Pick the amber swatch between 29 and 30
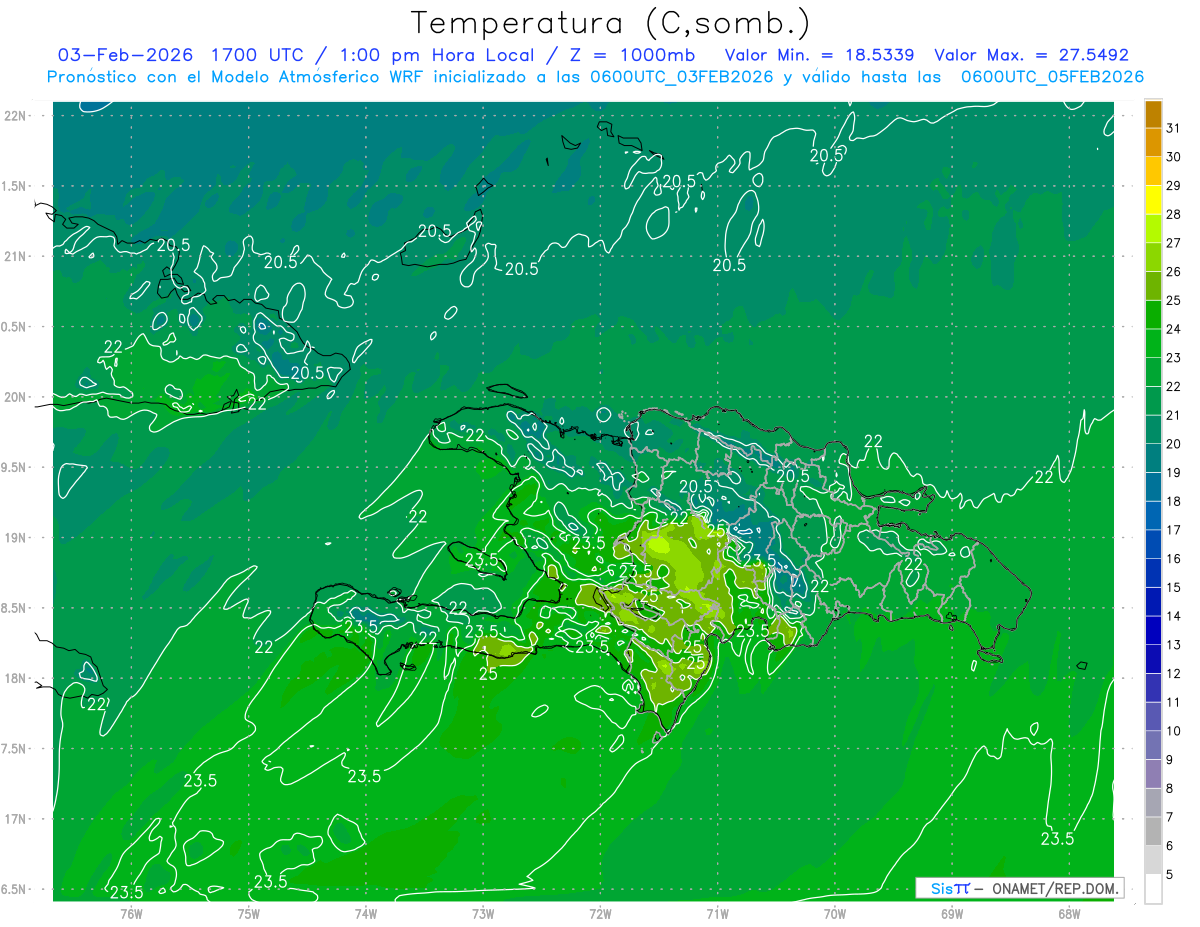This screenshot has width=1200, height=927. [x=1153, y=172]
